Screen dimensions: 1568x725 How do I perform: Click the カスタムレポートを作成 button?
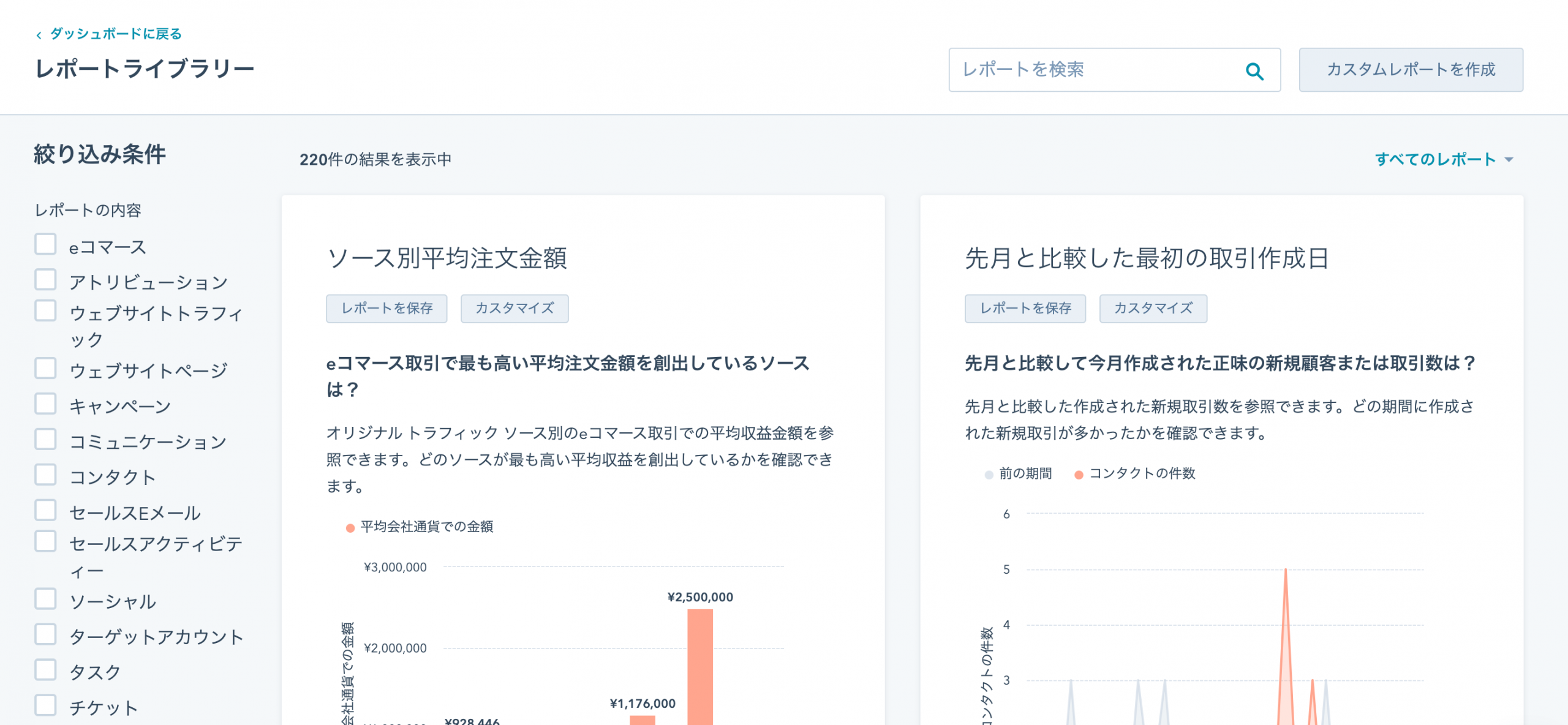(x=1411, y=70)
